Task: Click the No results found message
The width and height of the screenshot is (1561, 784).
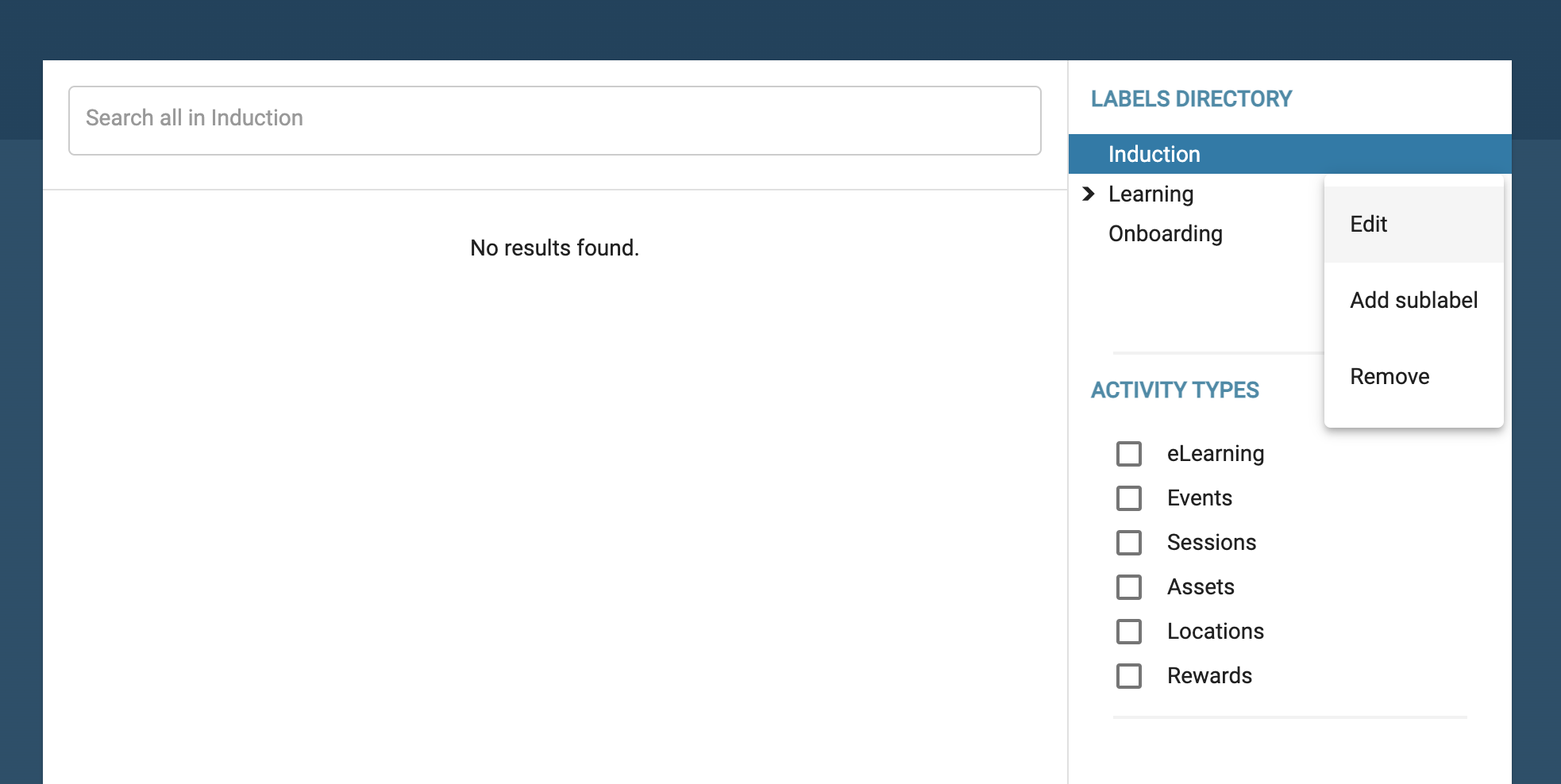Action: pyautogui.click(x=554, y=248)
